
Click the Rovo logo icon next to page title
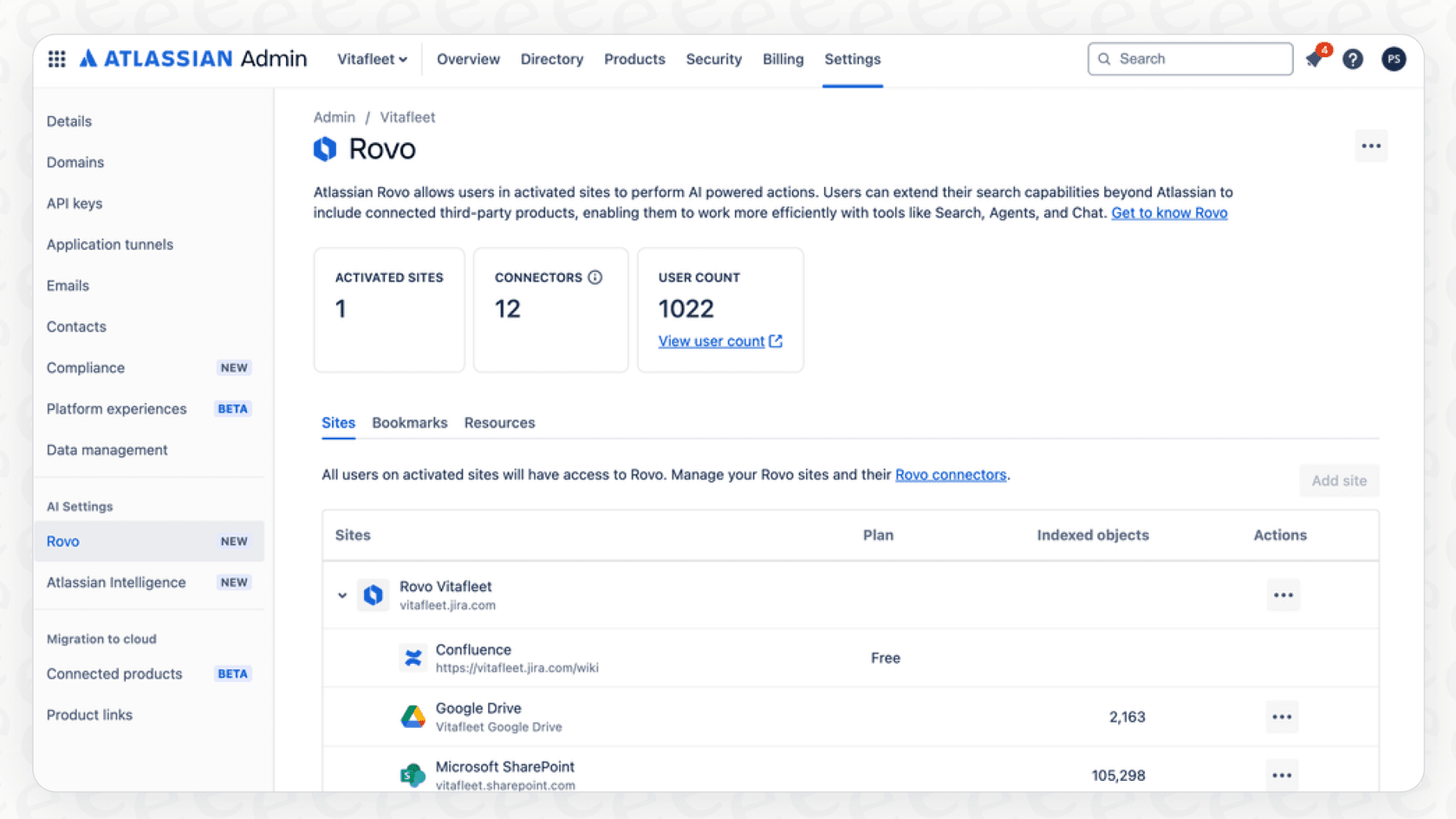(x=324, y=148)
